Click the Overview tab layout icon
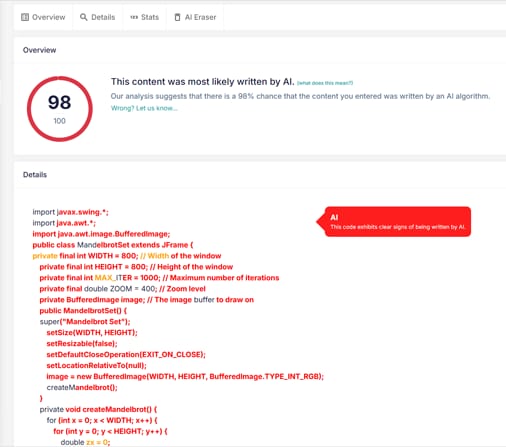The height and width of the screenshot is (447, 506). (x=25, y=17)
